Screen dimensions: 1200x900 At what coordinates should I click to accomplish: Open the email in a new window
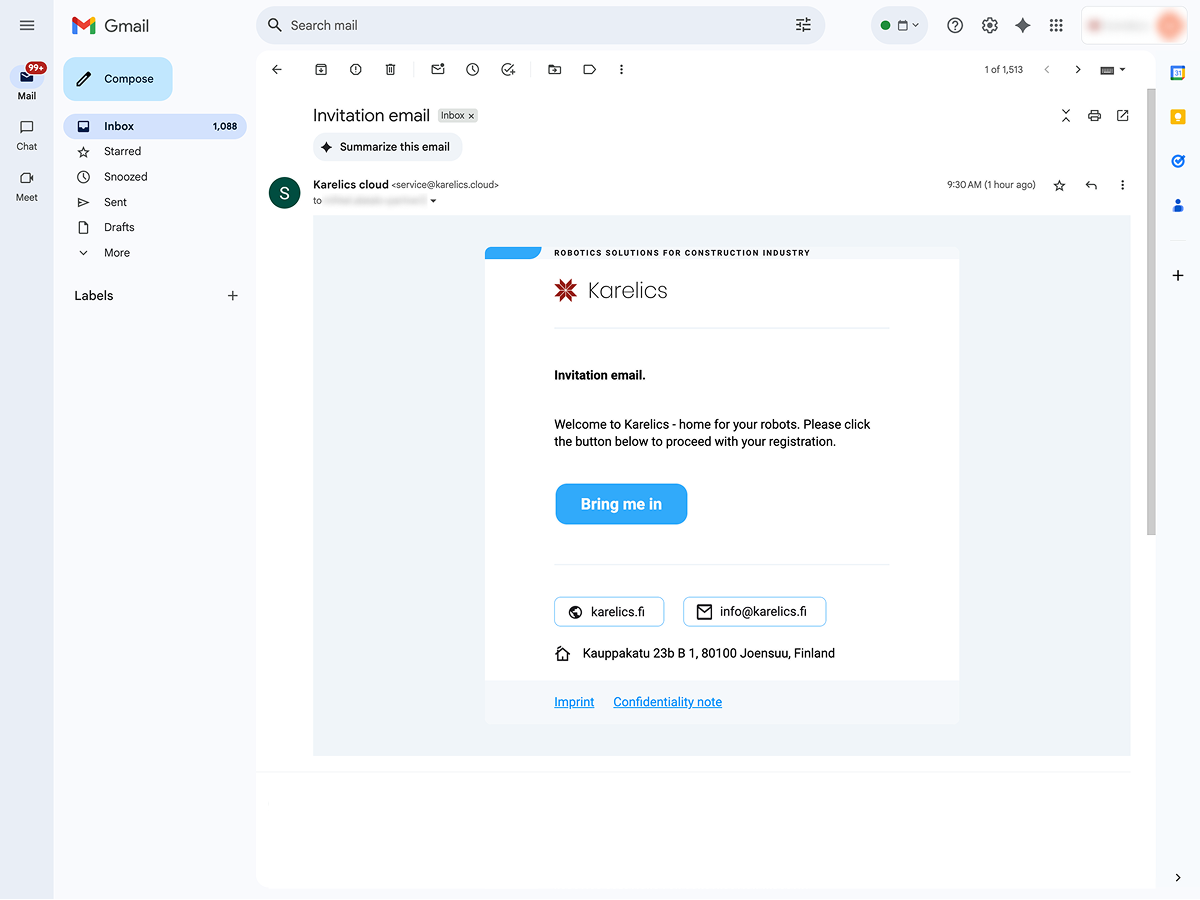click(x=1123, y=116)
